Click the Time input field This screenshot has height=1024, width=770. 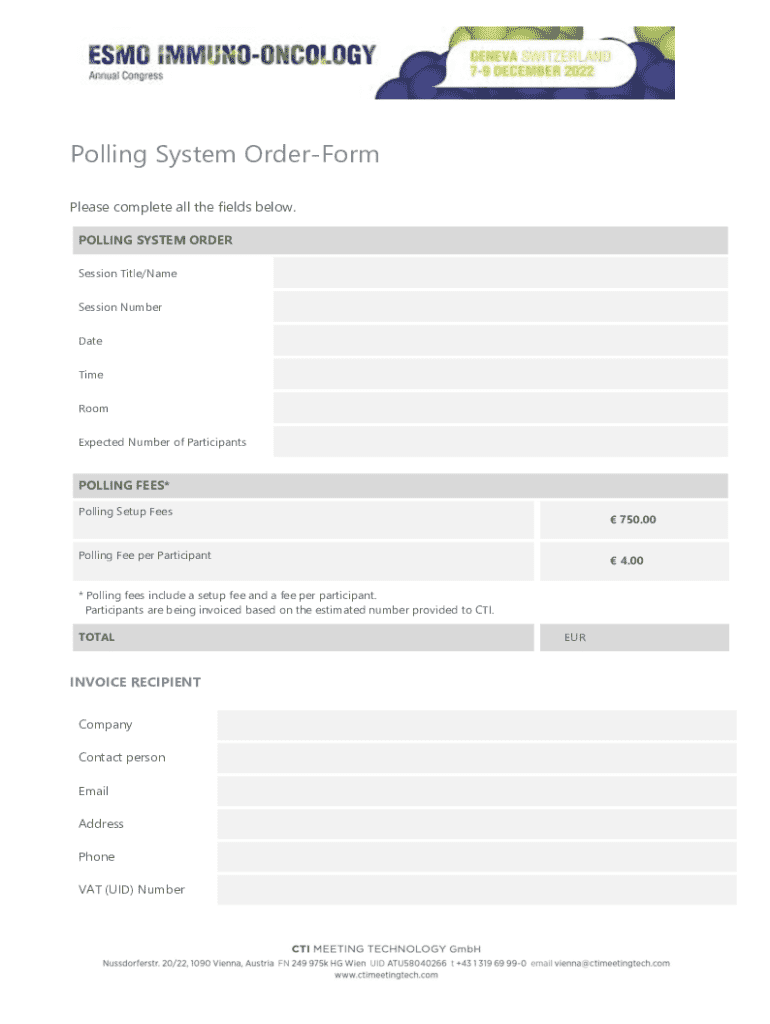(x=500, y=375)
